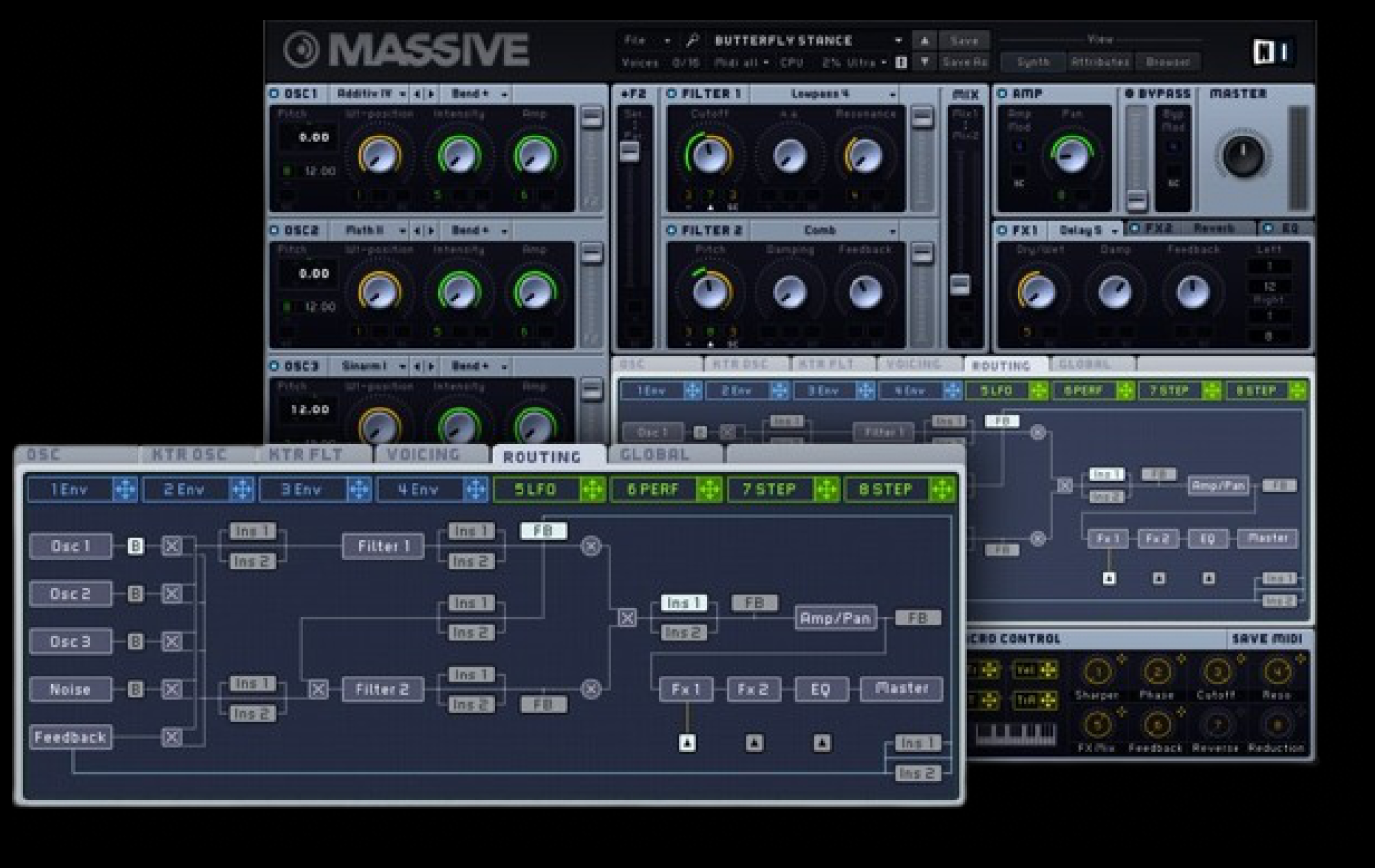Toggle Noise bypass B box in front routing panel
The height and width of the screenshot is (868, 1375).
click(136, 690)
